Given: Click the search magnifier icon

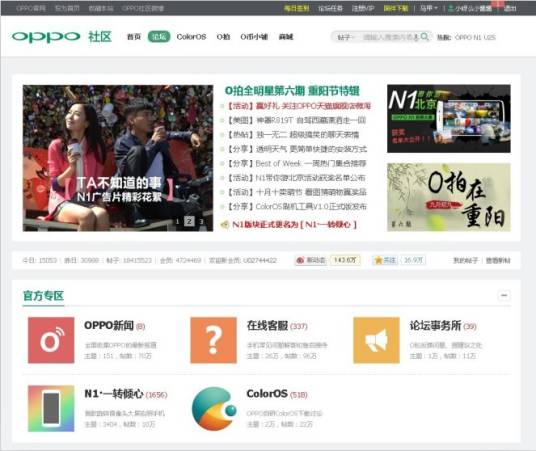Looking at the screenshot, I should 424,36.
